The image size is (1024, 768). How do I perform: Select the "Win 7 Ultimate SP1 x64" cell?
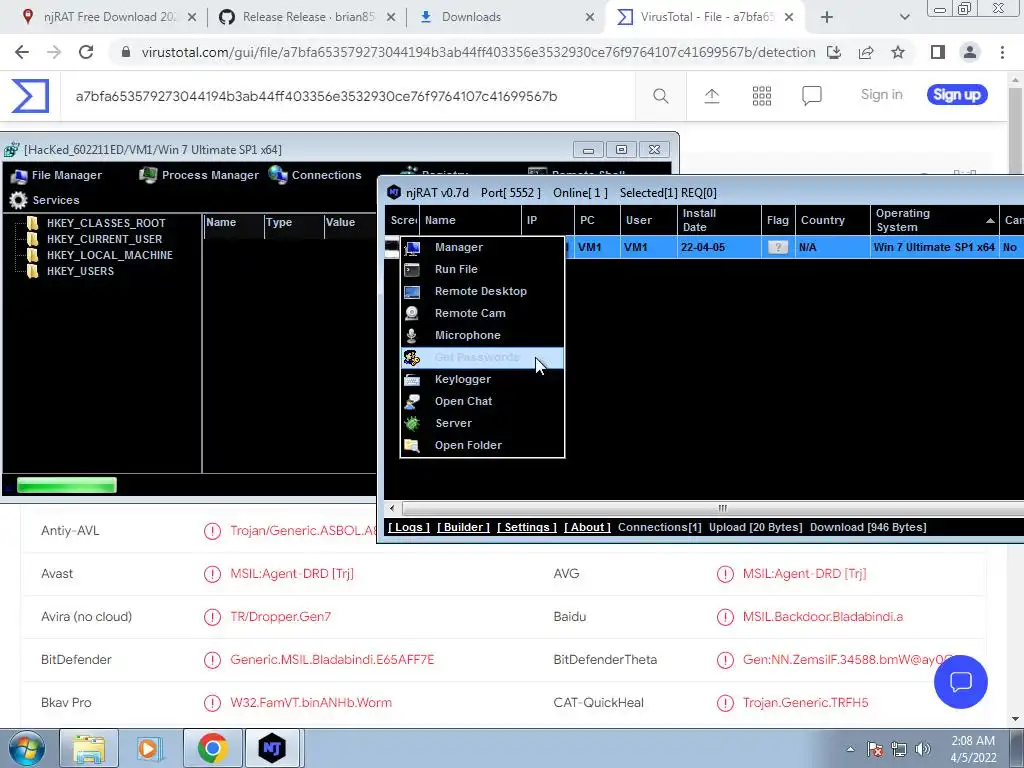coord(934,248)
